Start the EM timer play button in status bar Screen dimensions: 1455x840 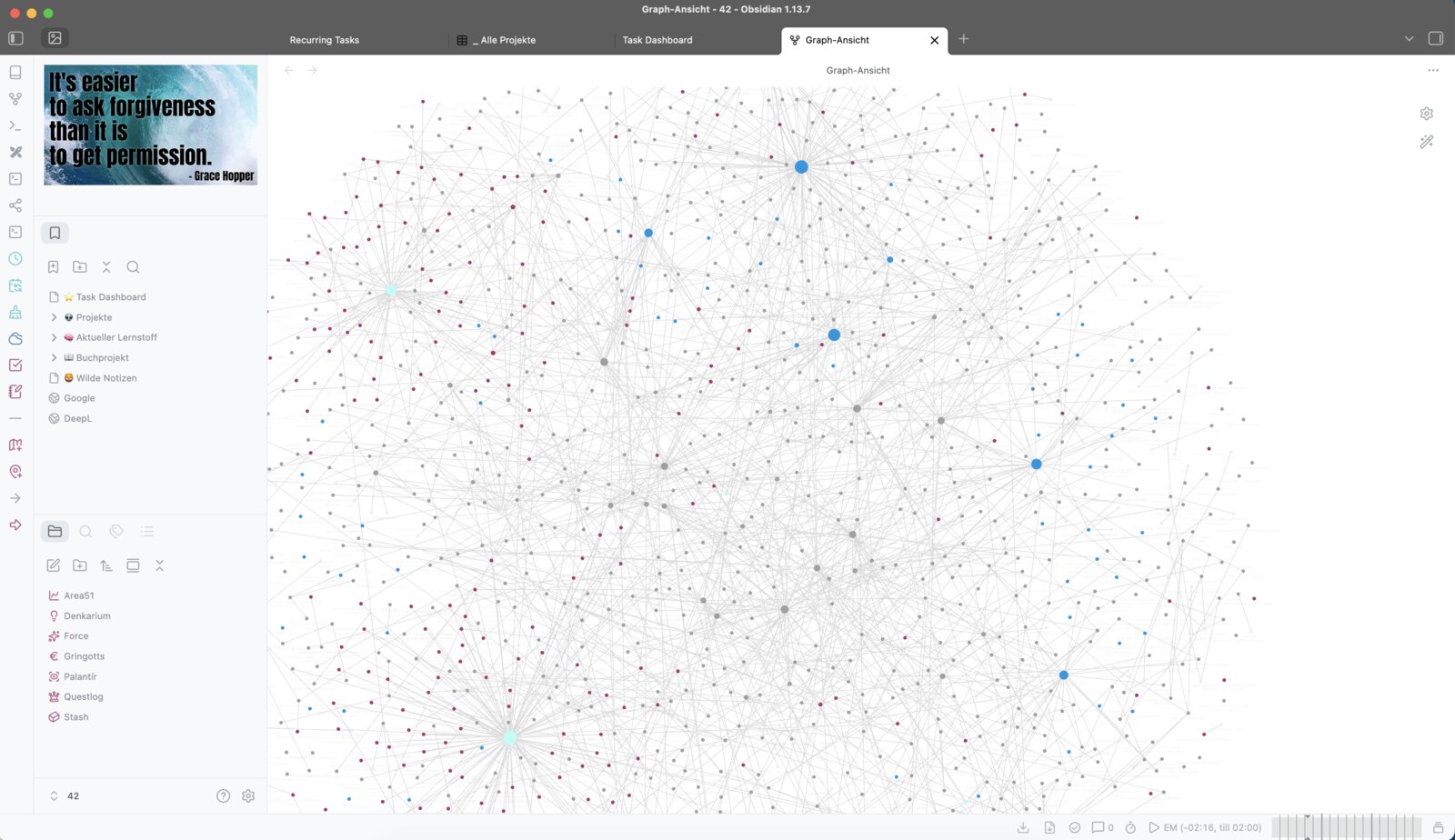1154,827
